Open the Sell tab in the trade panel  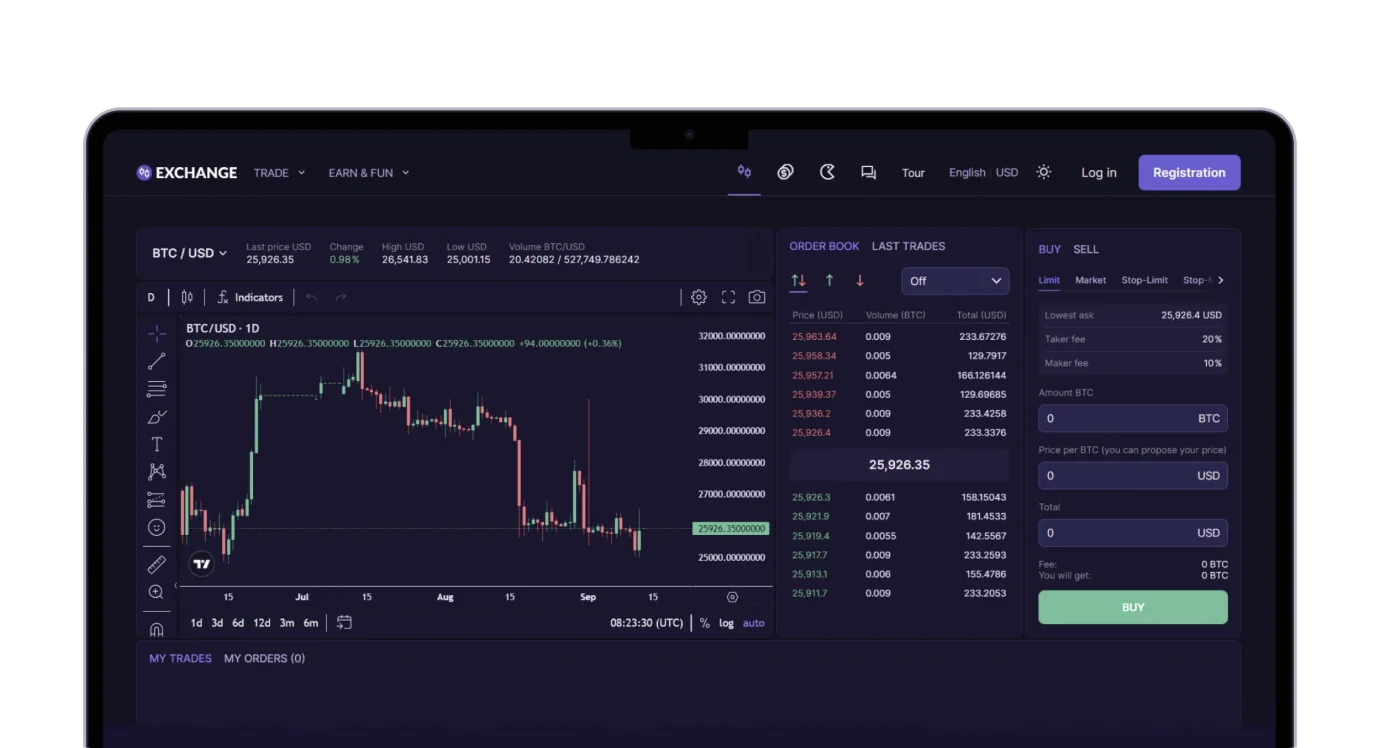click(1086, 249)
